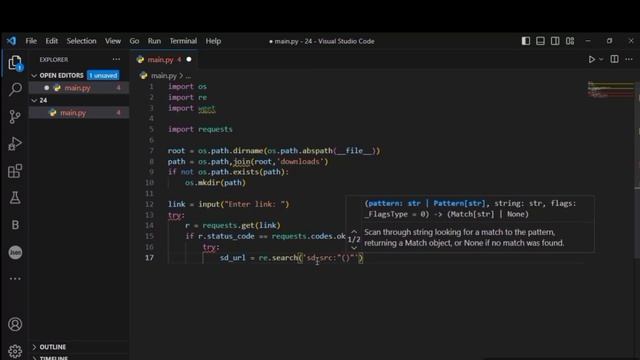Open the Selection menu

coord(81,41)
